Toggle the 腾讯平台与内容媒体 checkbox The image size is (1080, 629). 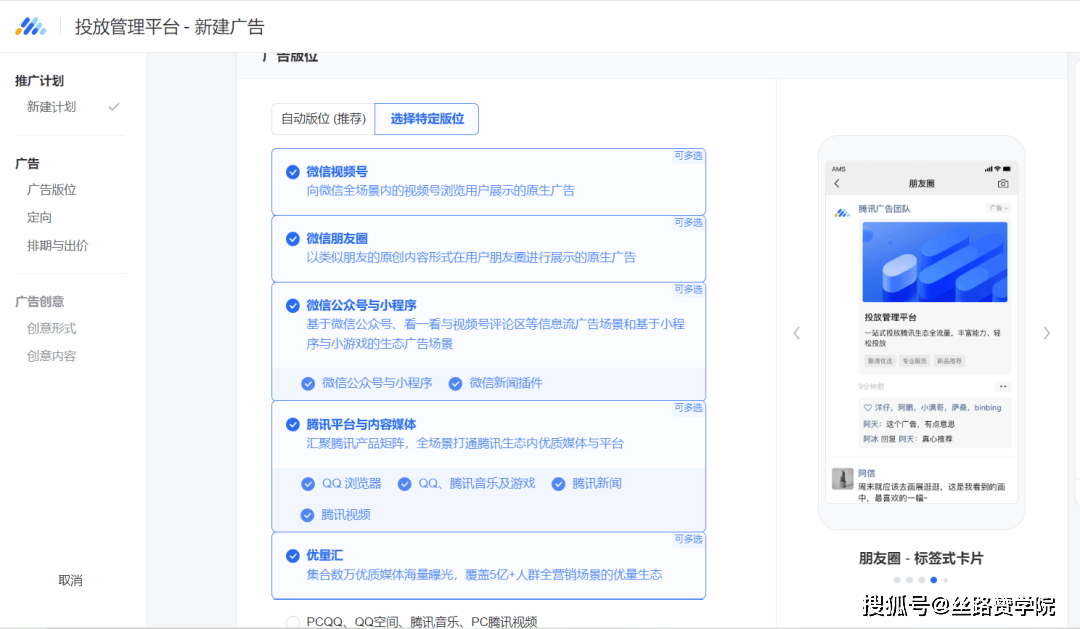pos(293,424)
